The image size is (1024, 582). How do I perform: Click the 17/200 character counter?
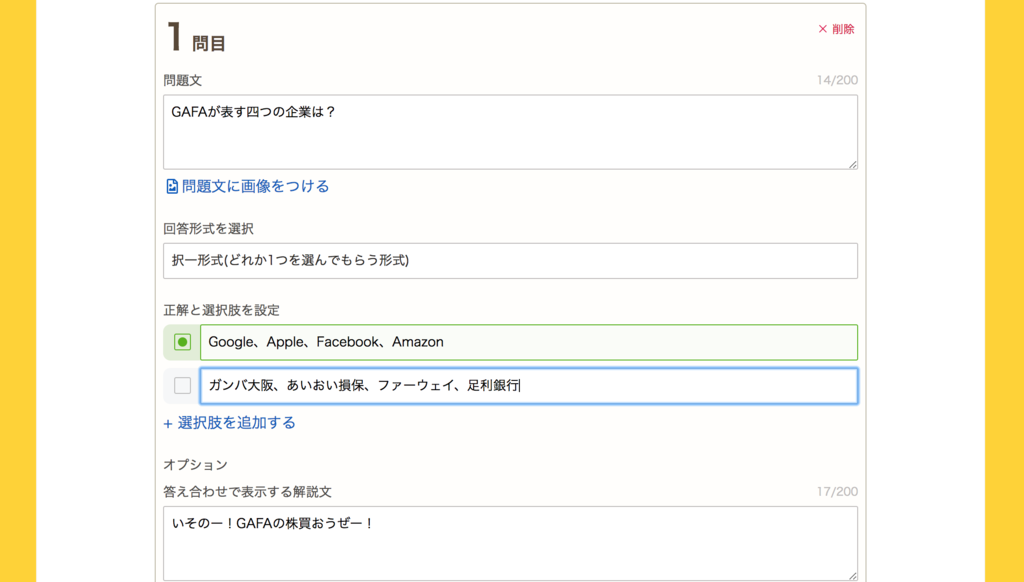coord(837,492)
